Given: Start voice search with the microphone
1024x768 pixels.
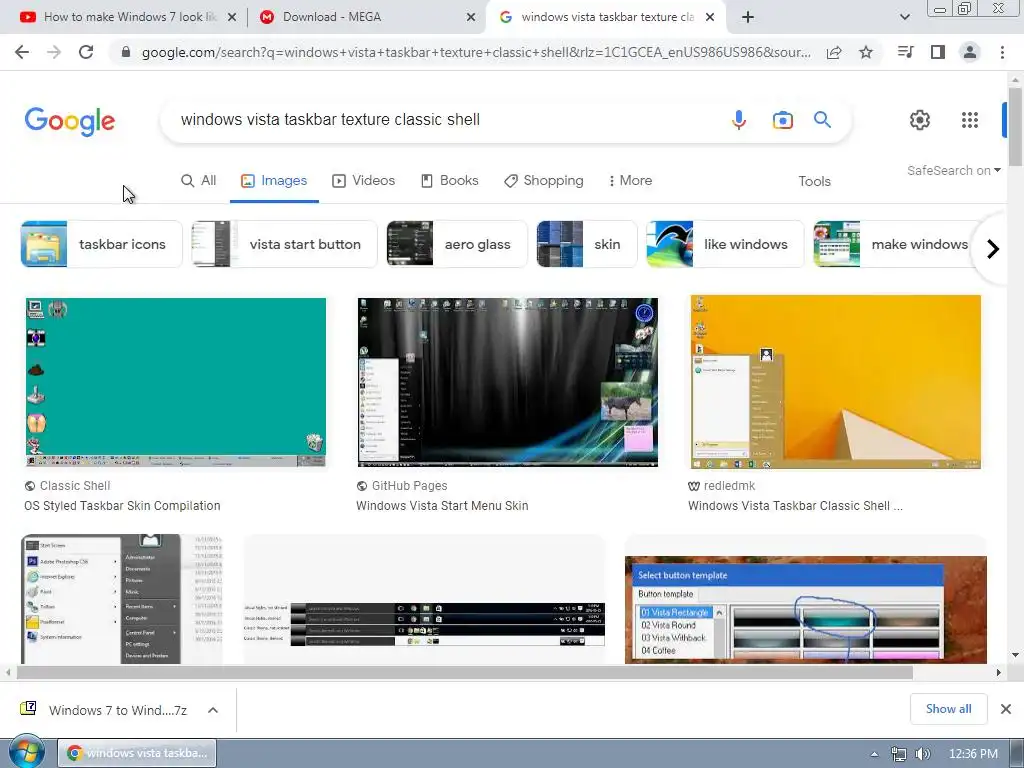Looking at the screenshot, I should point(739,120).
